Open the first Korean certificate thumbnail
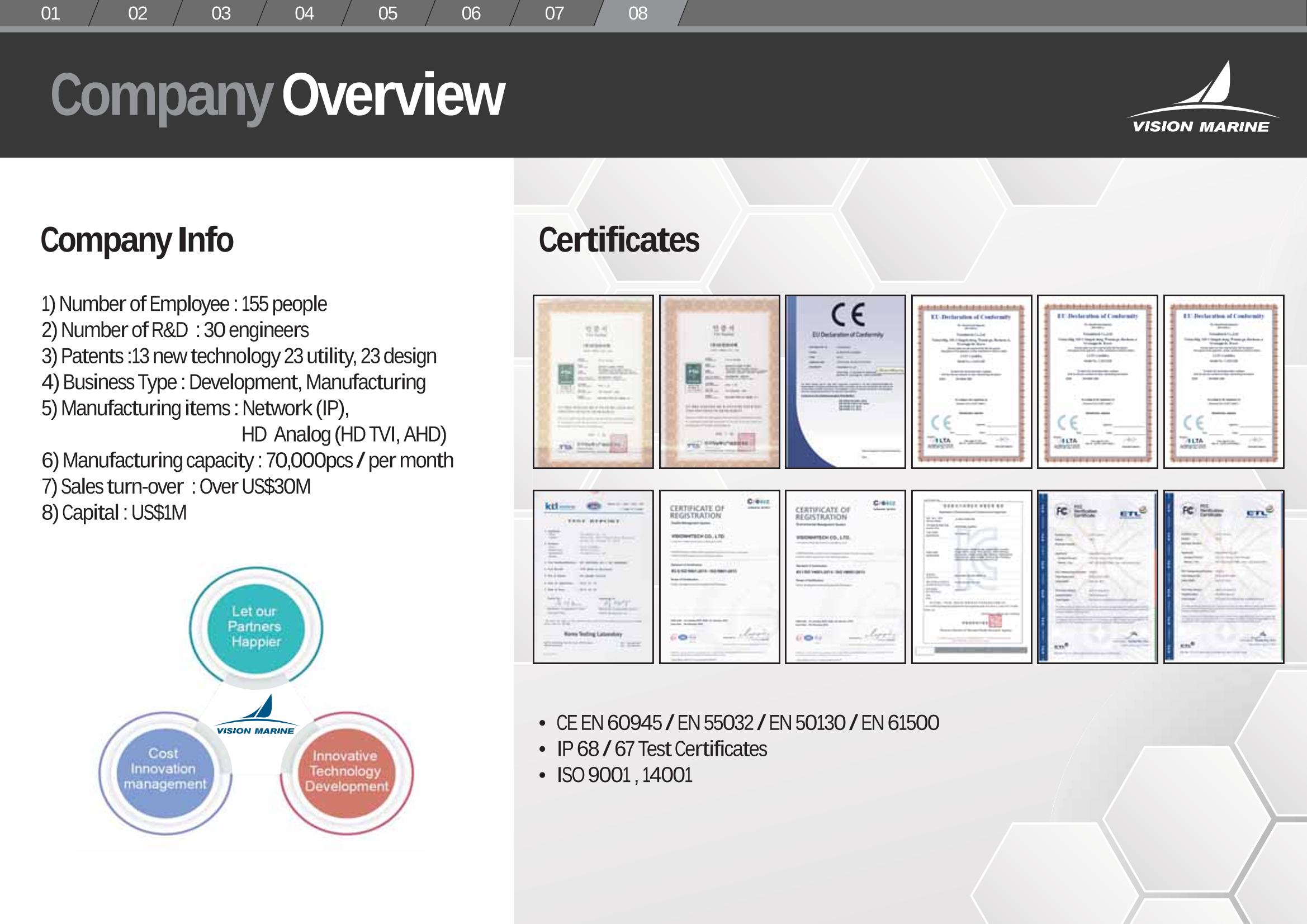This screenshot has width=1307, height=924. (593, 381)
